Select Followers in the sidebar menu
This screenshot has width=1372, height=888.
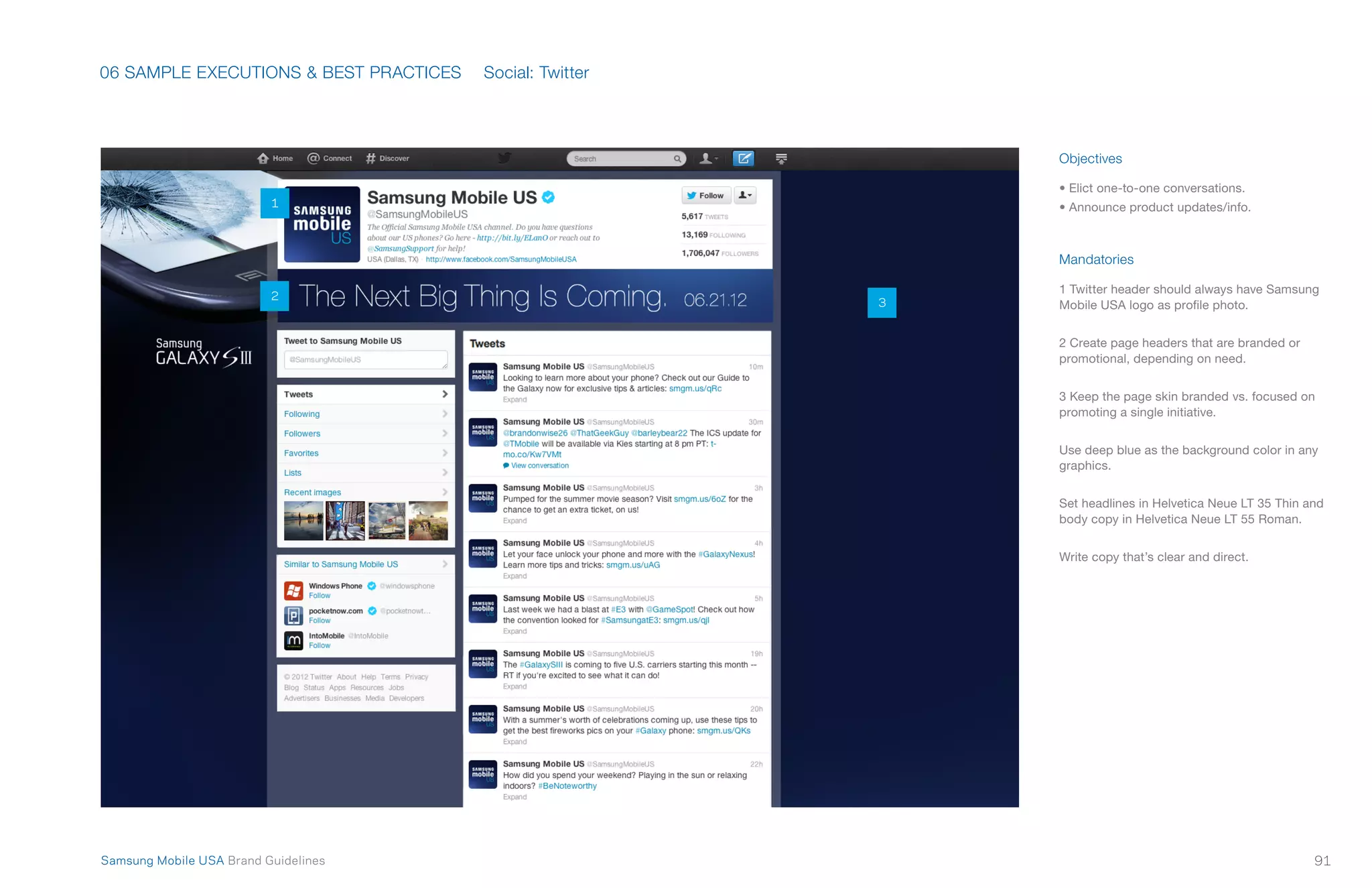pyautogui.click(x=366, y=434)
